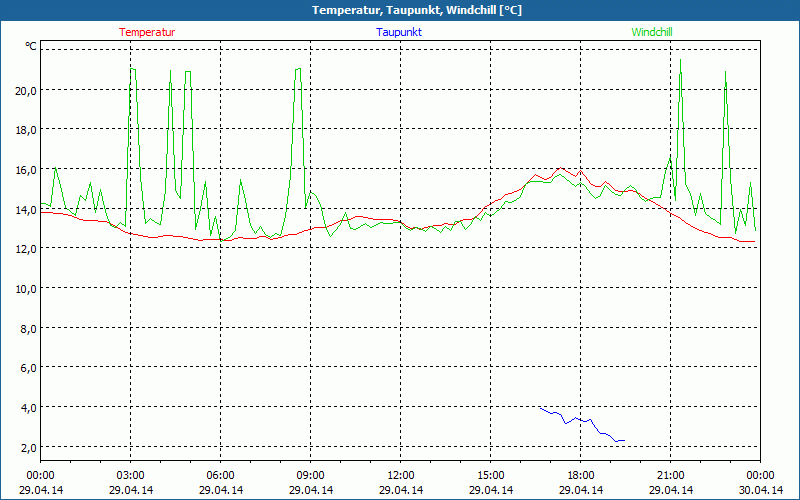Select the 09:00 time axis marker
Image resolution: width=800 pixels, height=500 pixels.
point(311,475)
